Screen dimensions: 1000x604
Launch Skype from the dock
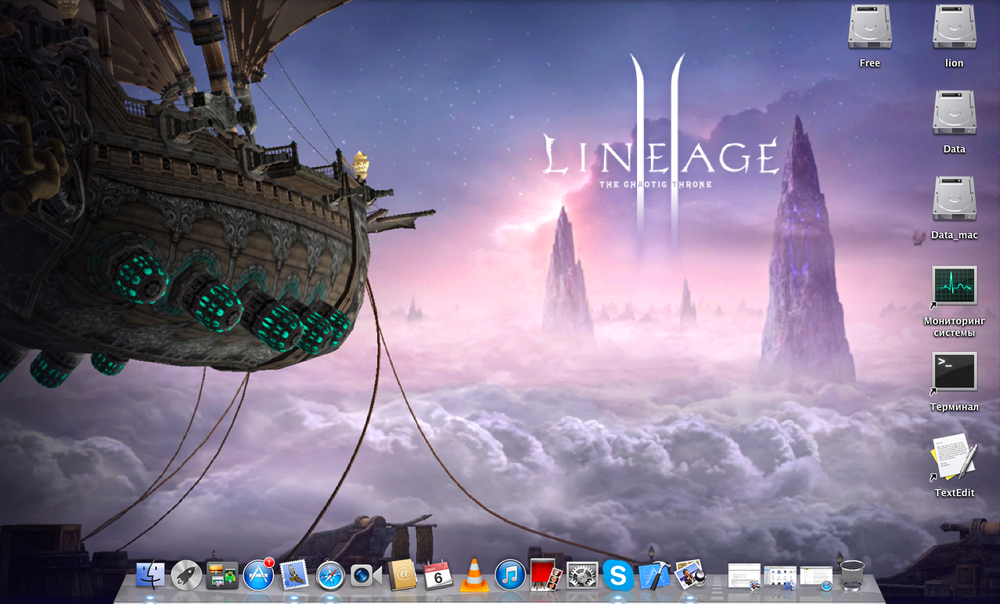(x=618, y=575)
